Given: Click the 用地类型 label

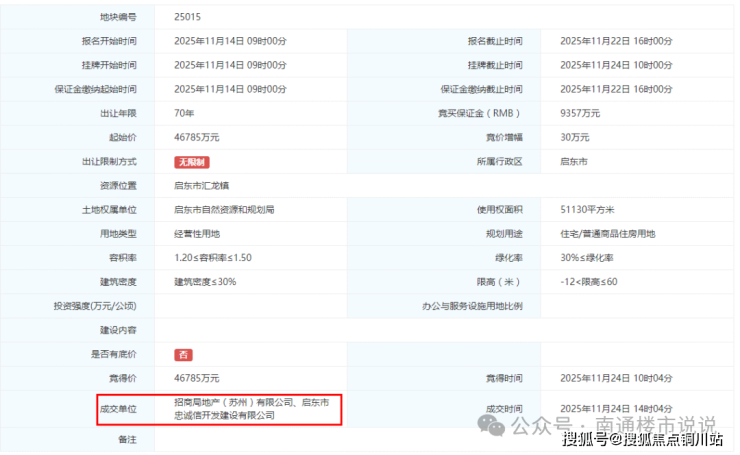Looking at the screenshot, I should tap(118, 234).
